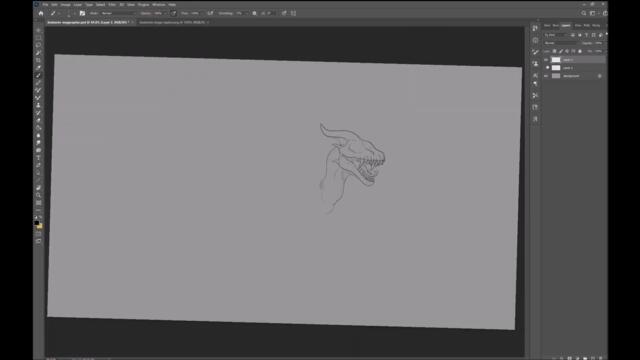Select the Move tool

[x=38, y=30]
